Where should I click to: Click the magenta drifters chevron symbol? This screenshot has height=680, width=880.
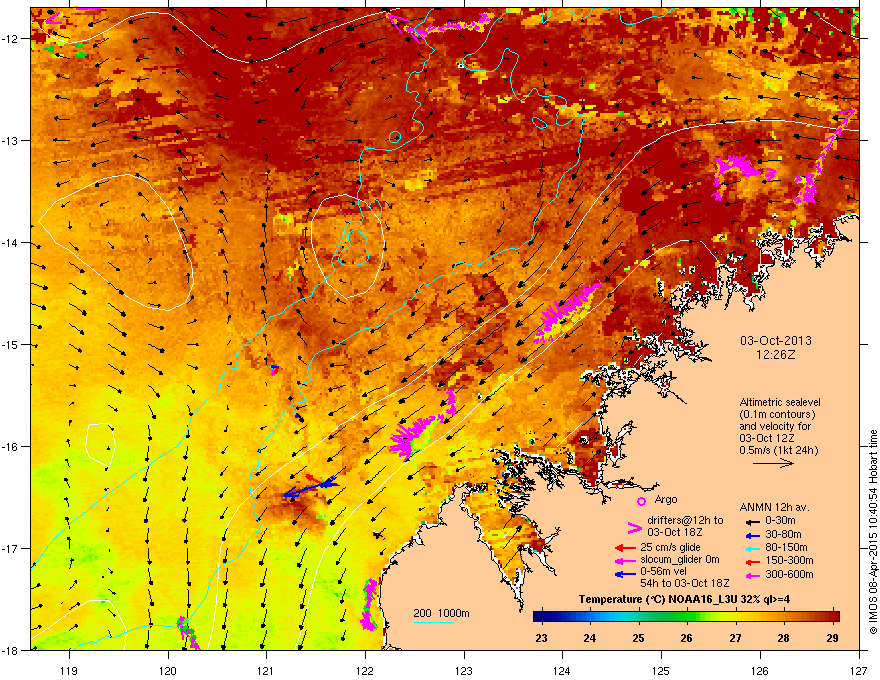pyautogui.click(x=634, y=527)
